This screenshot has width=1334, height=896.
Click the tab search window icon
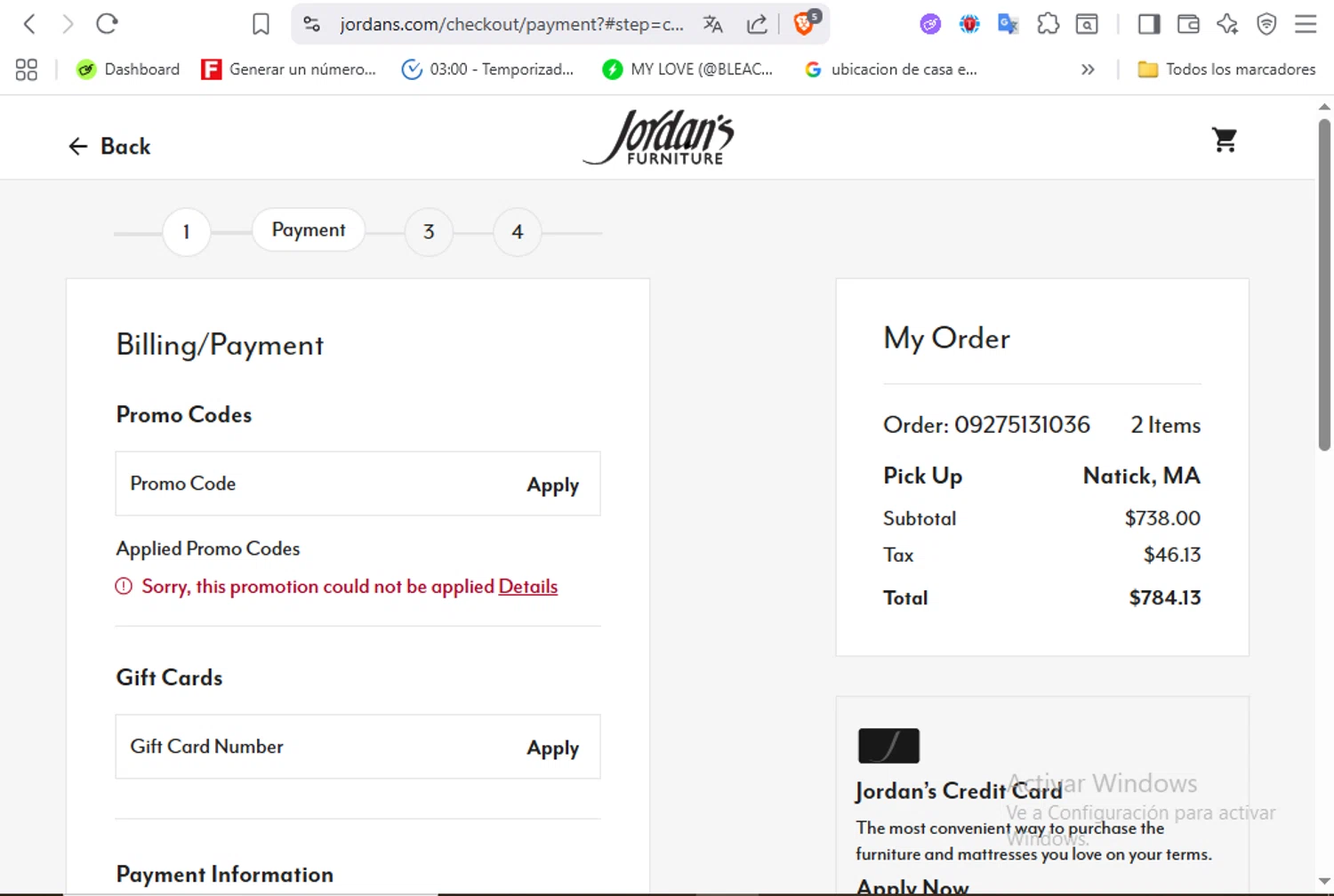[1087, 24]
